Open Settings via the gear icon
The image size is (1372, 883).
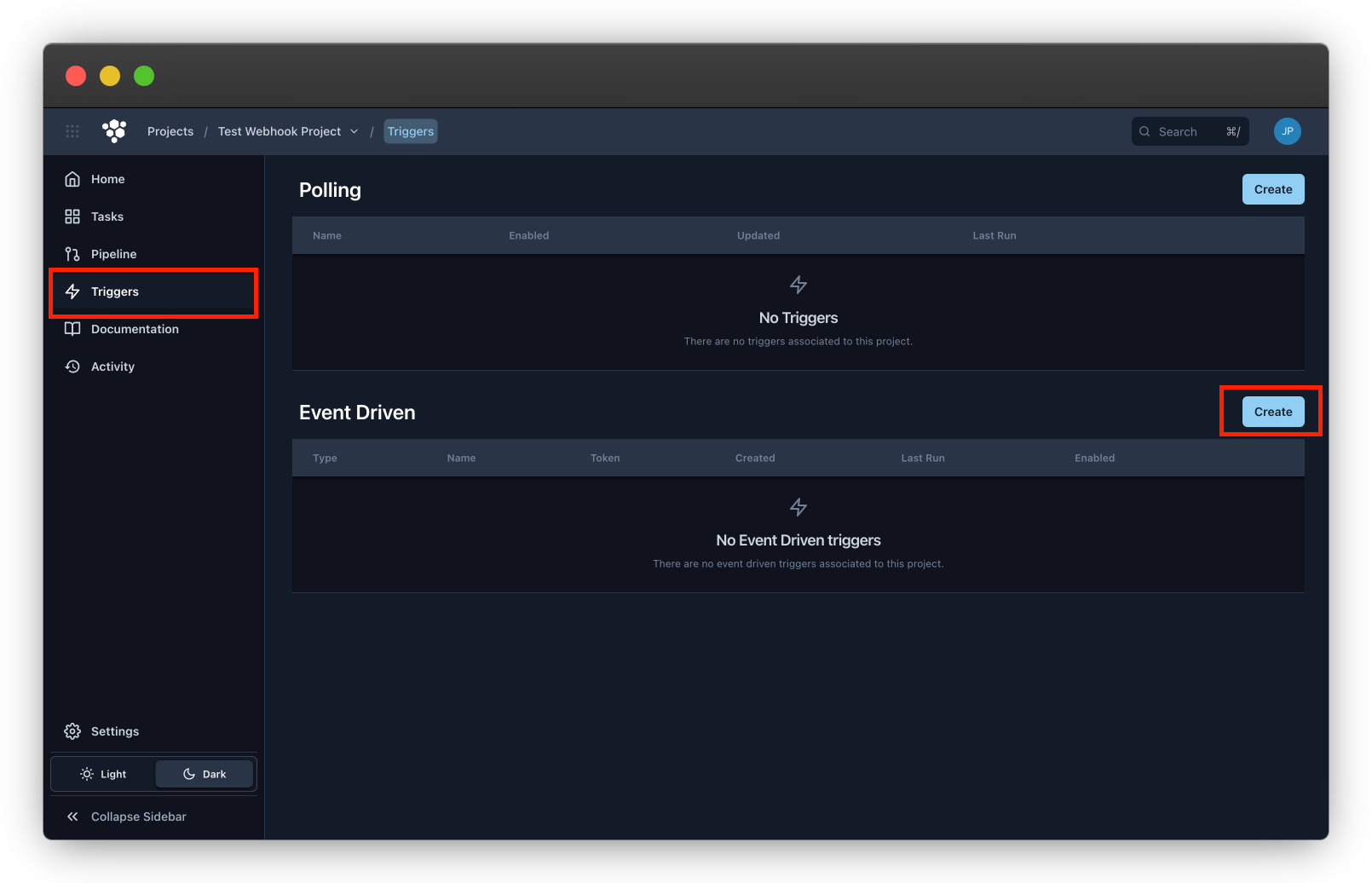[72, 731]
